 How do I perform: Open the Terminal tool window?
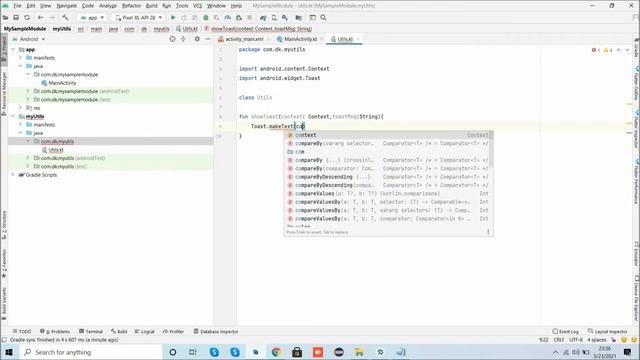point(91,331)
